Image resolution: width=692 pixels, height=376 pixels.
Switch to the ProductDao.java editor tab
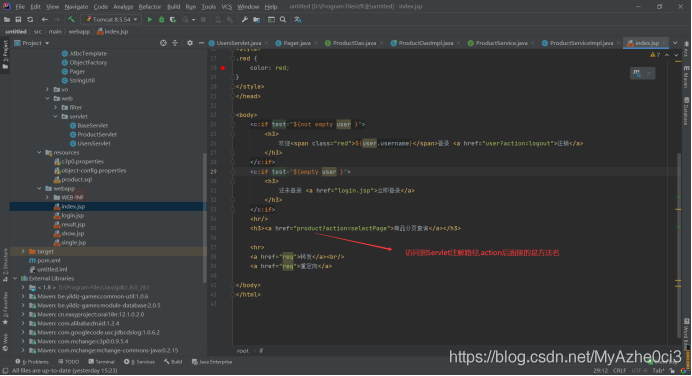point(354,43)
